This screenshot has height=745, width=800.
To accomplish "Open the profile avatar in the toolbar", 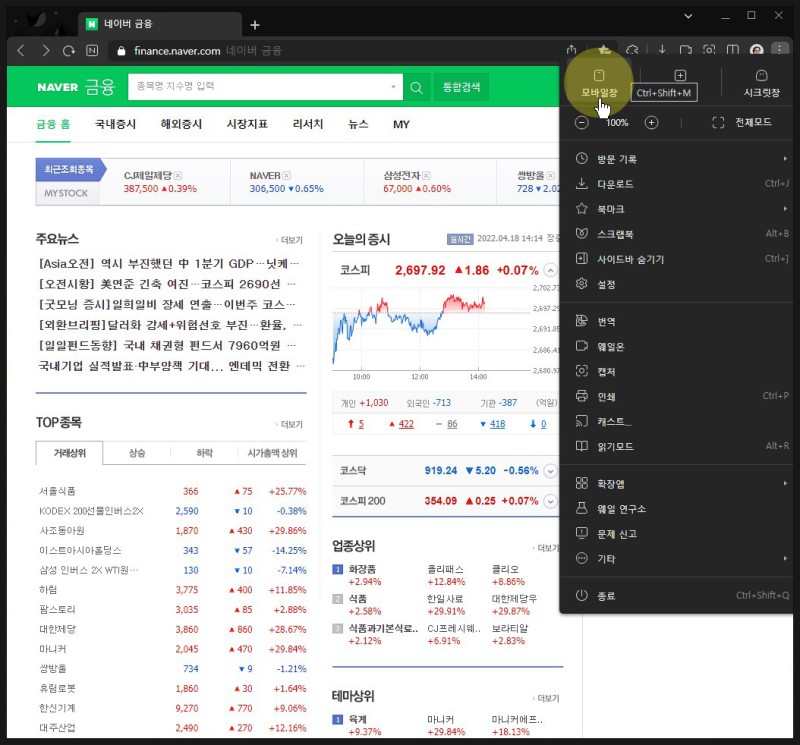I will 757,49.
